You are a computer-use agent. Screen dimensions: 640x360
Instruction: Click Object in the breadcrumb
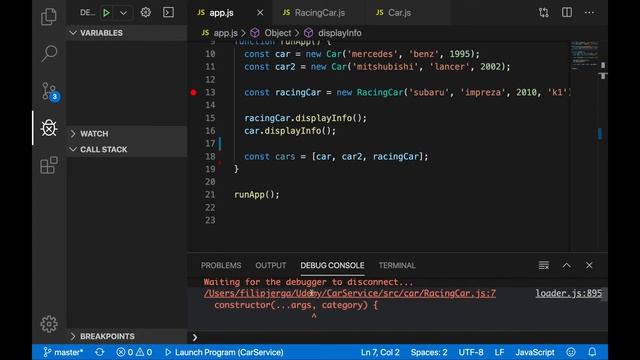pyautogui.click(x=278, y=33)
